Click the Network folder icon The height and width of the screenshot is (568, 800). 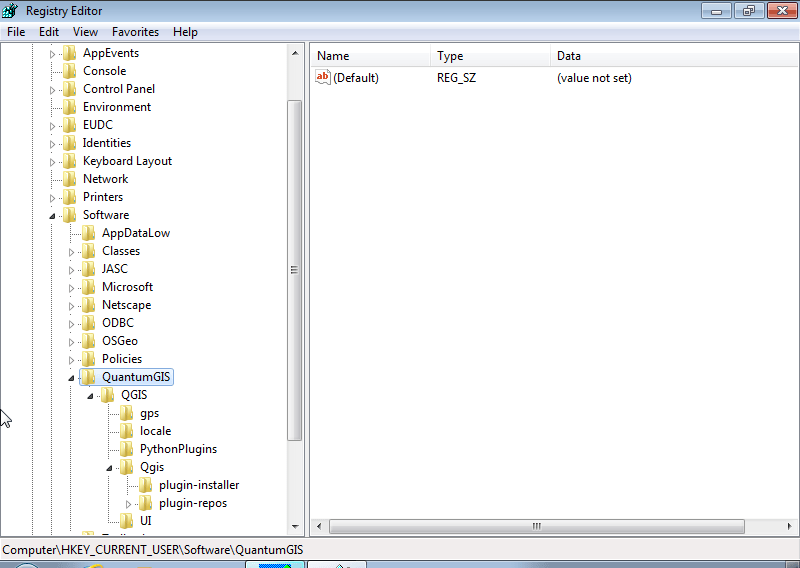(69, 179)
